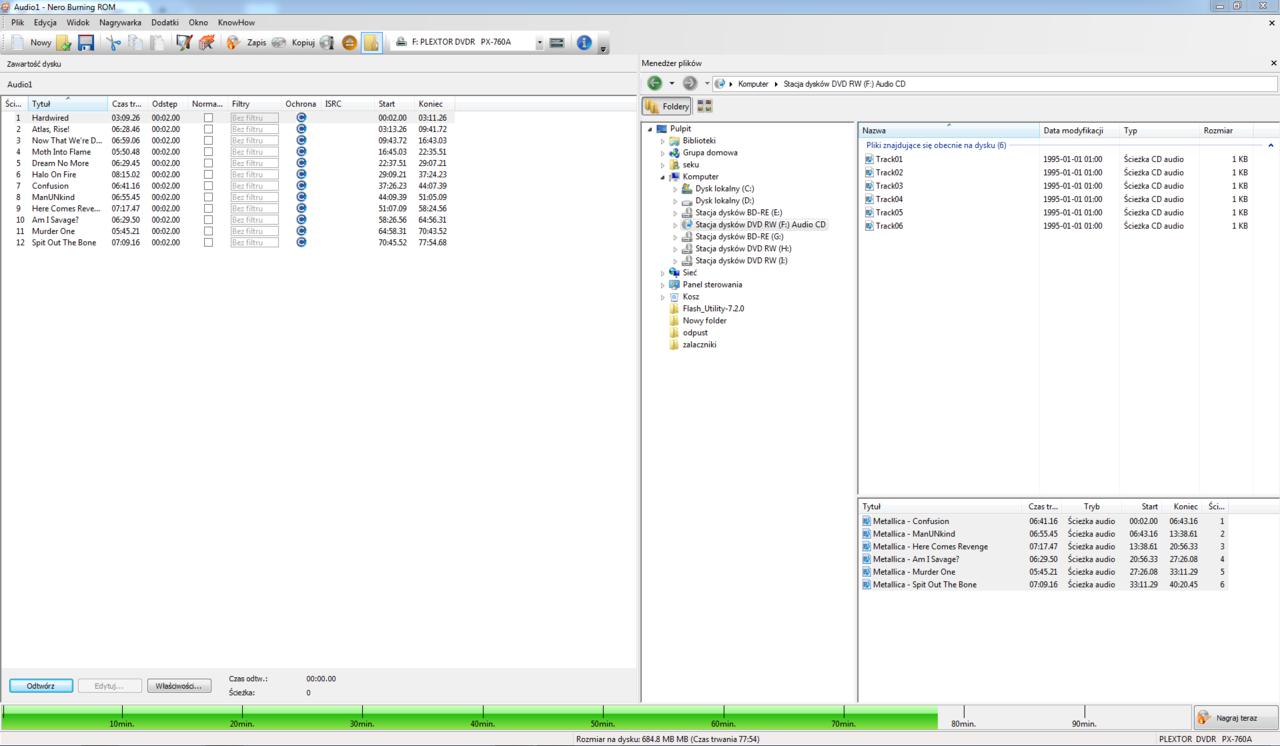
Task: Expand the Grupa domowa tree node
Action: 662,153
